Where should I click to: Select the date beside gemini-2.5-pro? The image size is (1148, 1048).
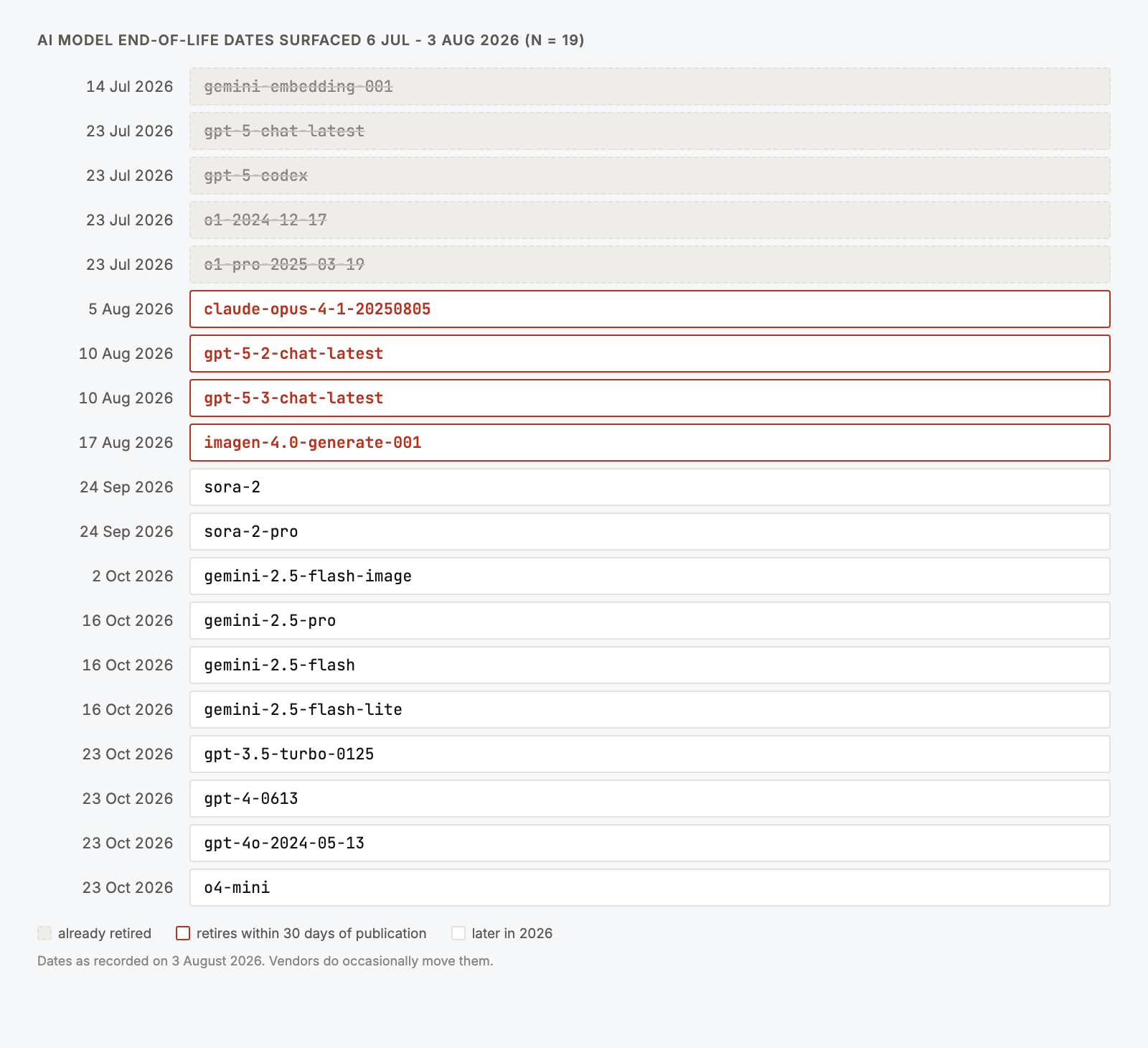pyautogui.click(x=128, y=621)
